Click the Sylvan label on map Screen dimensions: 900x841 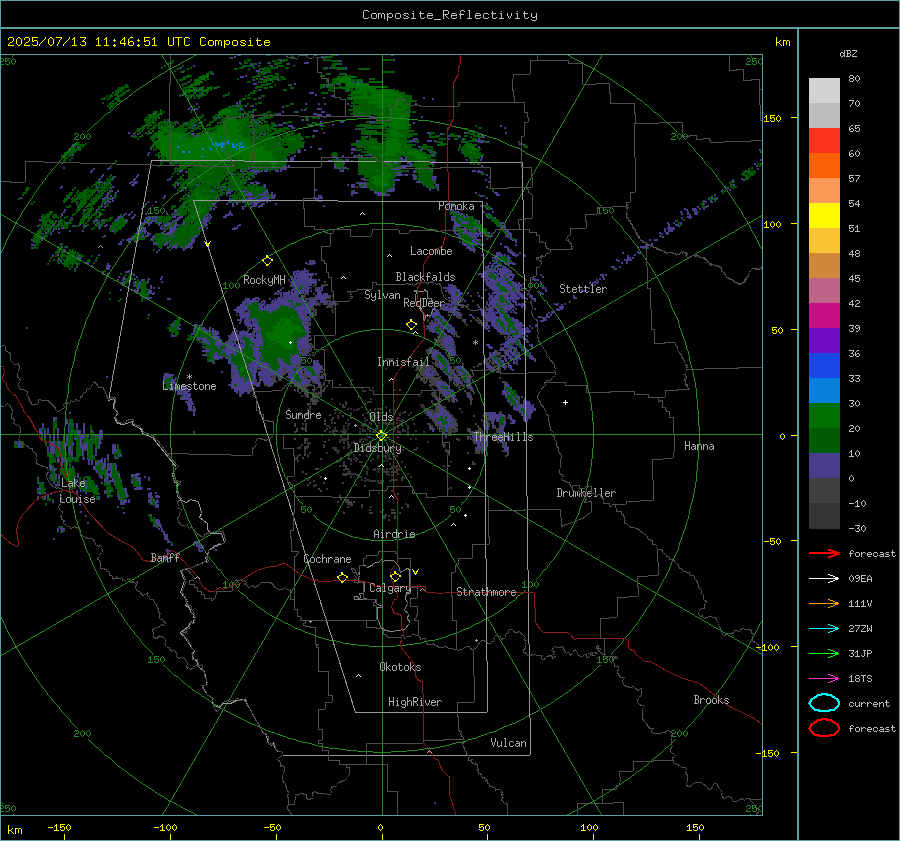point(382,295)
